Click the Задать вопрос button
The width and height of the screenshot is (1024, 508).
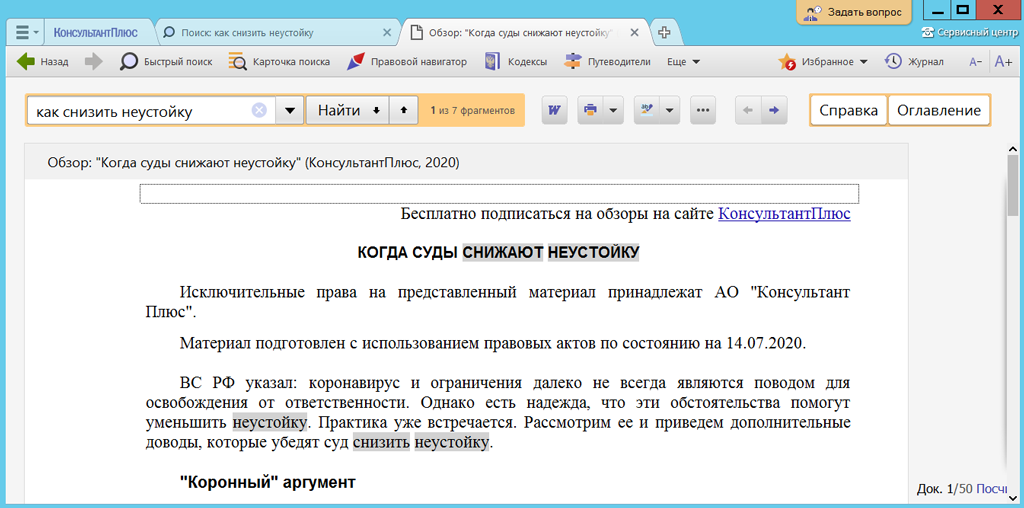tap(854, 12)
